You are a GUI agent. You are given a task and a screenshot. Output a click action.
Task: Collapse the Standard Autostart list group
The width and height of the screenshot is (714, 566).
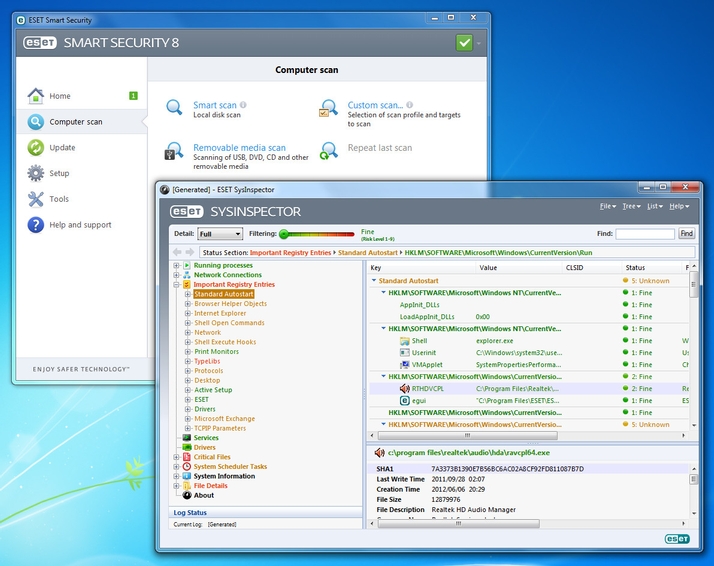coord(374,280)
